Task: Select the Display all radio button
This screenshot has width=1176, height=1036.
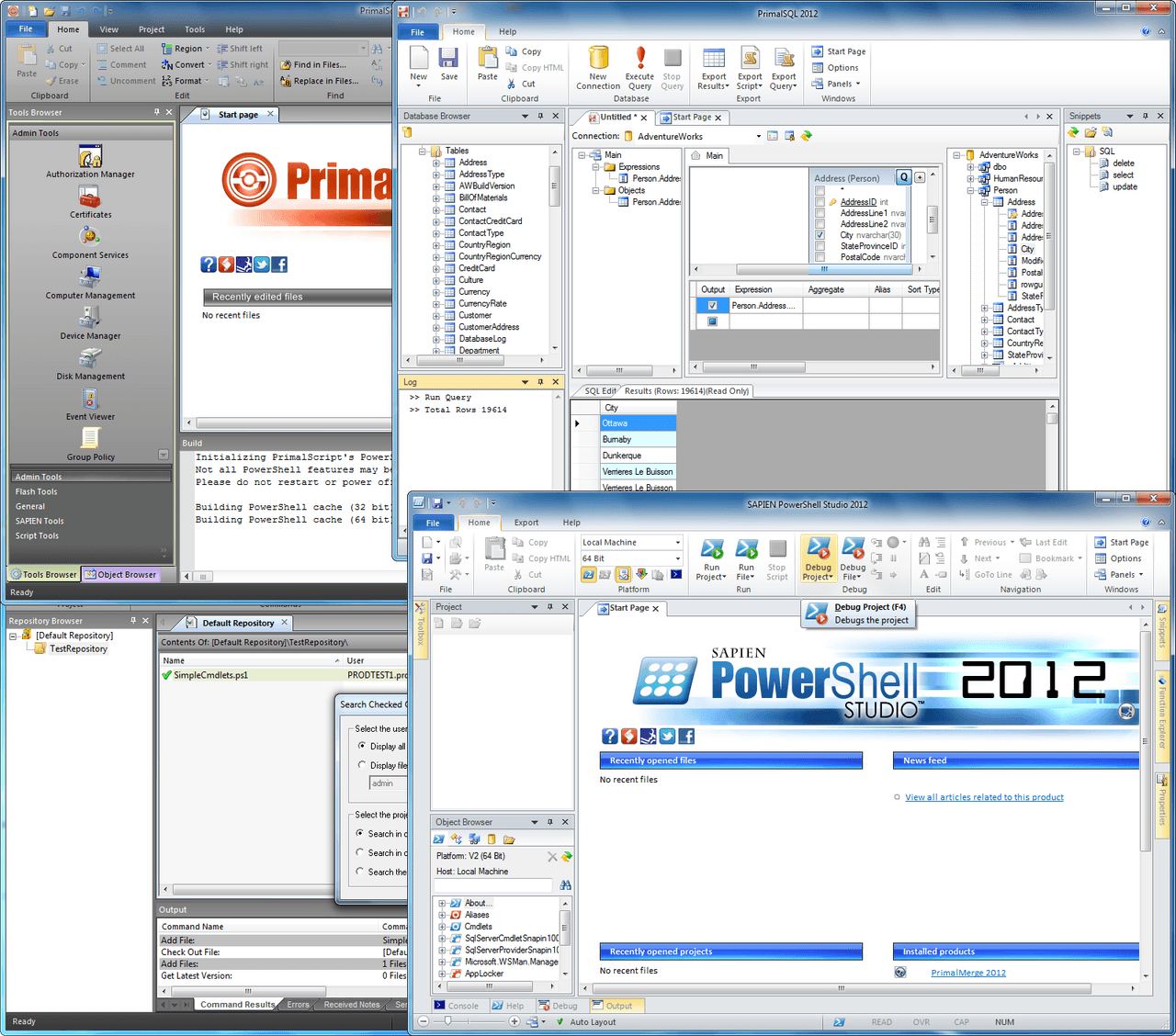Action: click(362, 746)
